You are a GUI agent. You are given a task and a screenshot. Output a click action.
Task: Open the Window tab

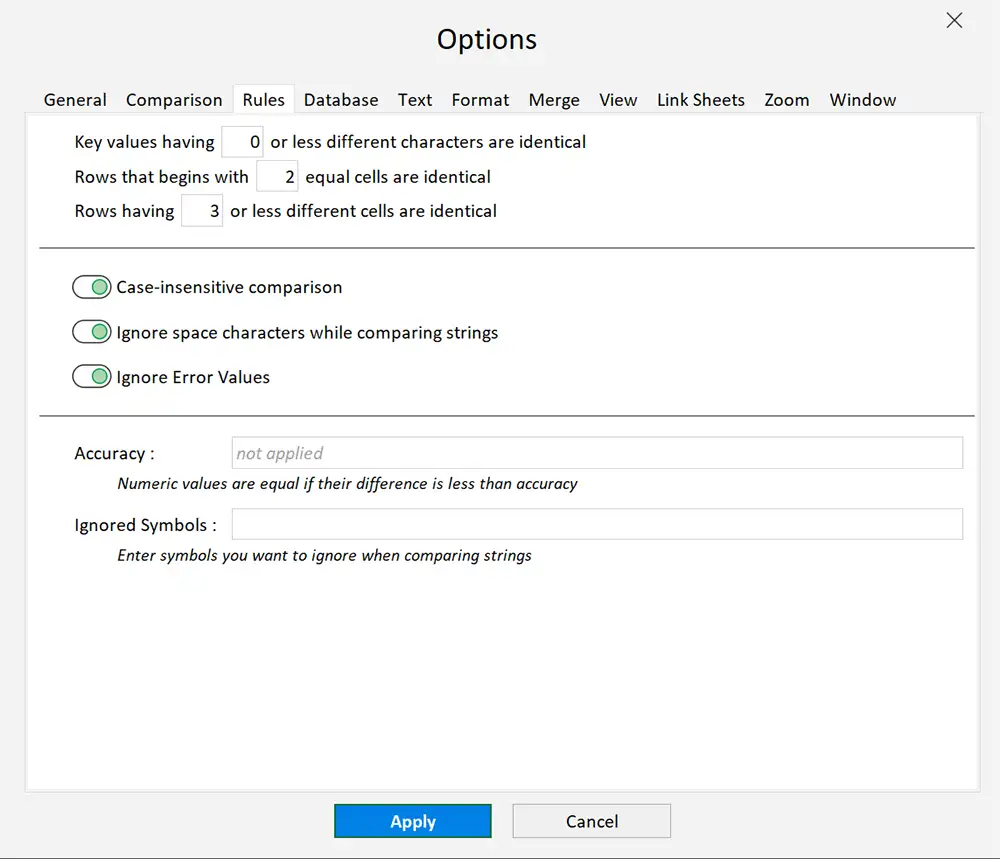pos(862,99)
